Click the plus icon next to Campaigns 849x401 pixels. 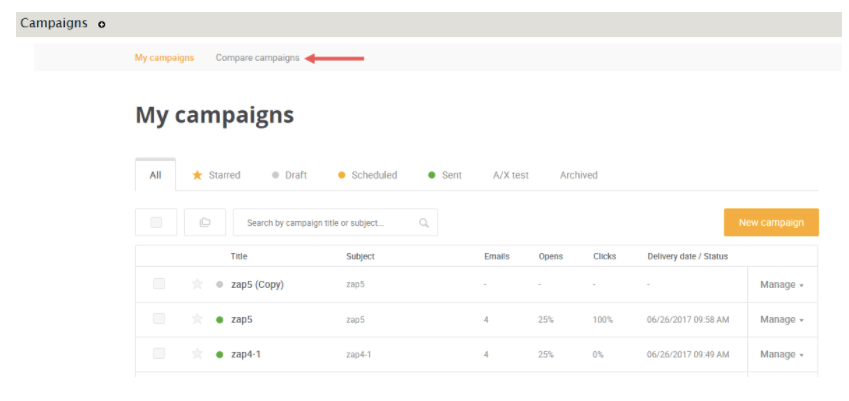click(x=102, y=24)
